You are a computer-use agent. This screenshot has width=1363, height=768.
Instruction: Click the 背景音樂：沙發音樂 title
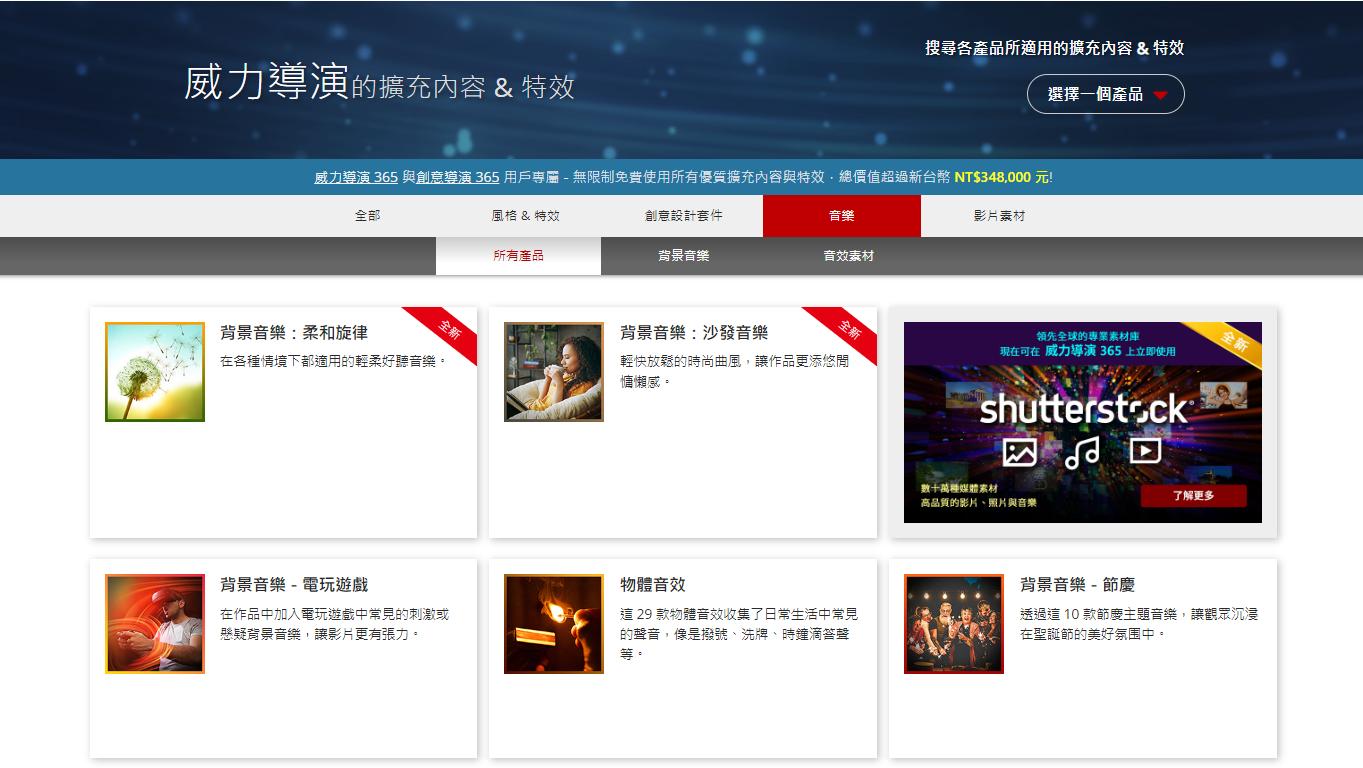click(x=694, y=333)
